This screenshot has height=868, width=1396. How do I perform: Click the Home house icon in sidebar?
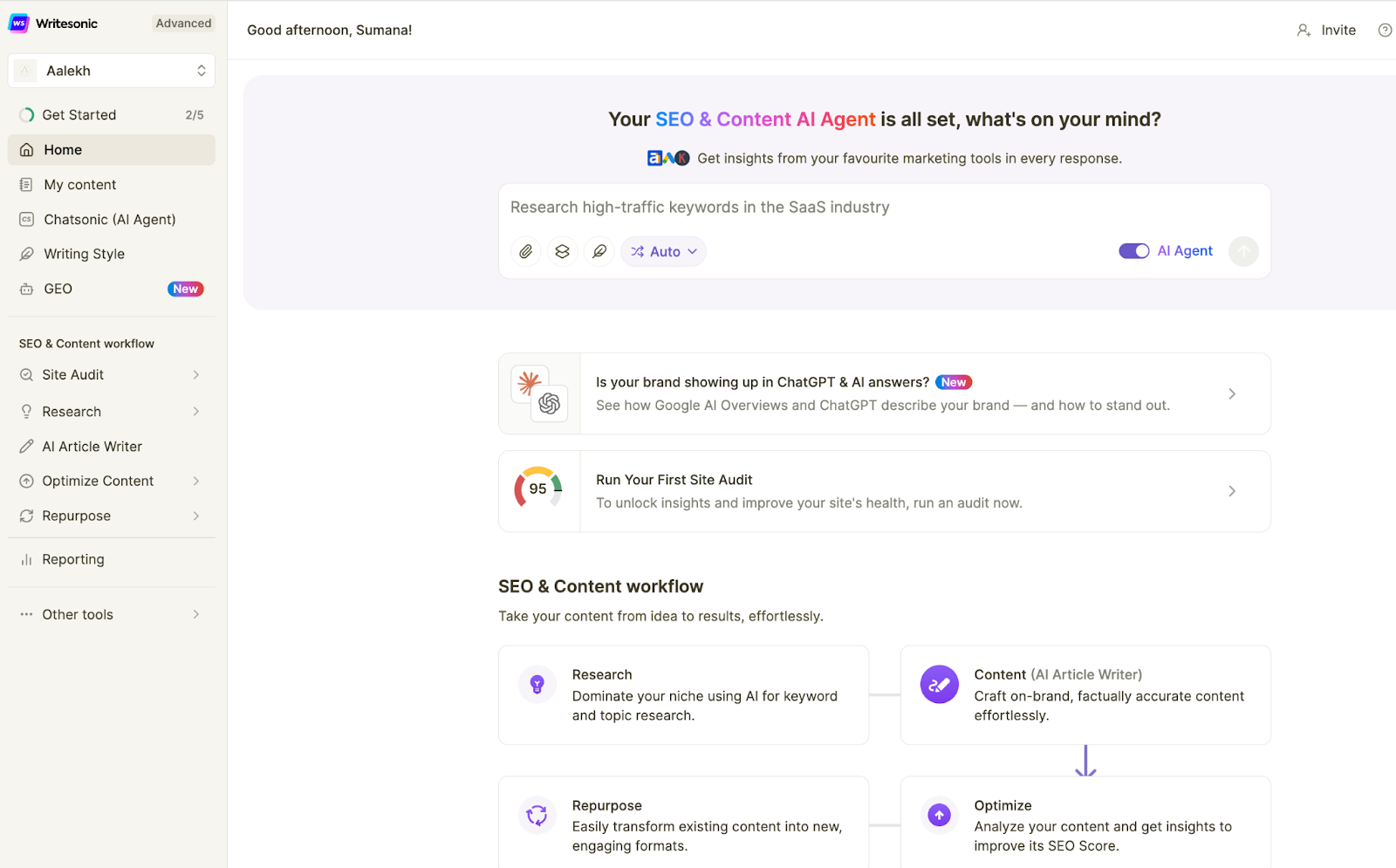(27, 150)
